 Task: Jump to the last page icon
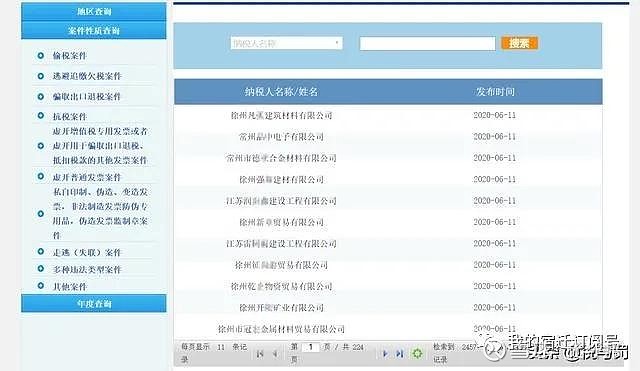(x=400, y=353)
